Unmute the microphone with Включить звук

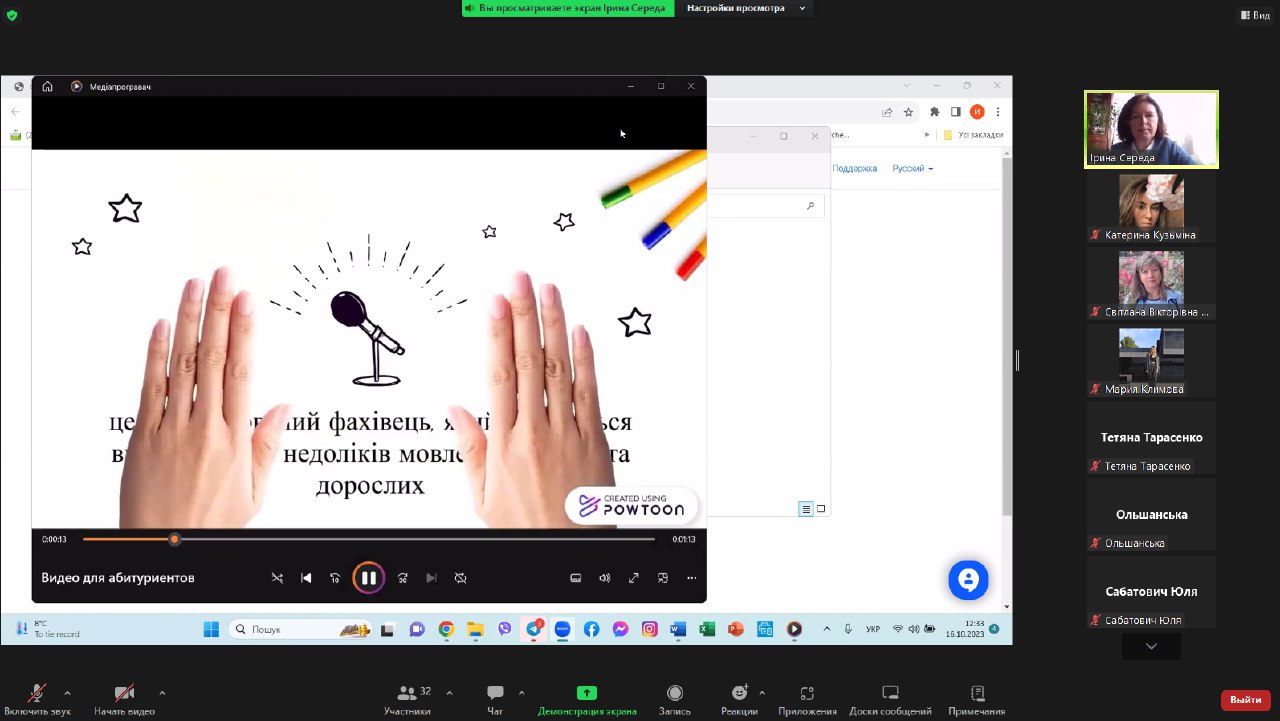(37, 694)
